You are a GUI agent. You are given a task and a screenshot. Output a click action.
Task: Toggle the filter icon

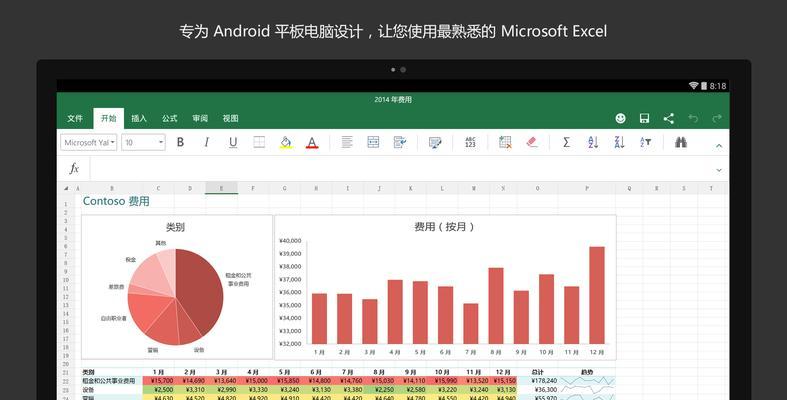point(645,143)
